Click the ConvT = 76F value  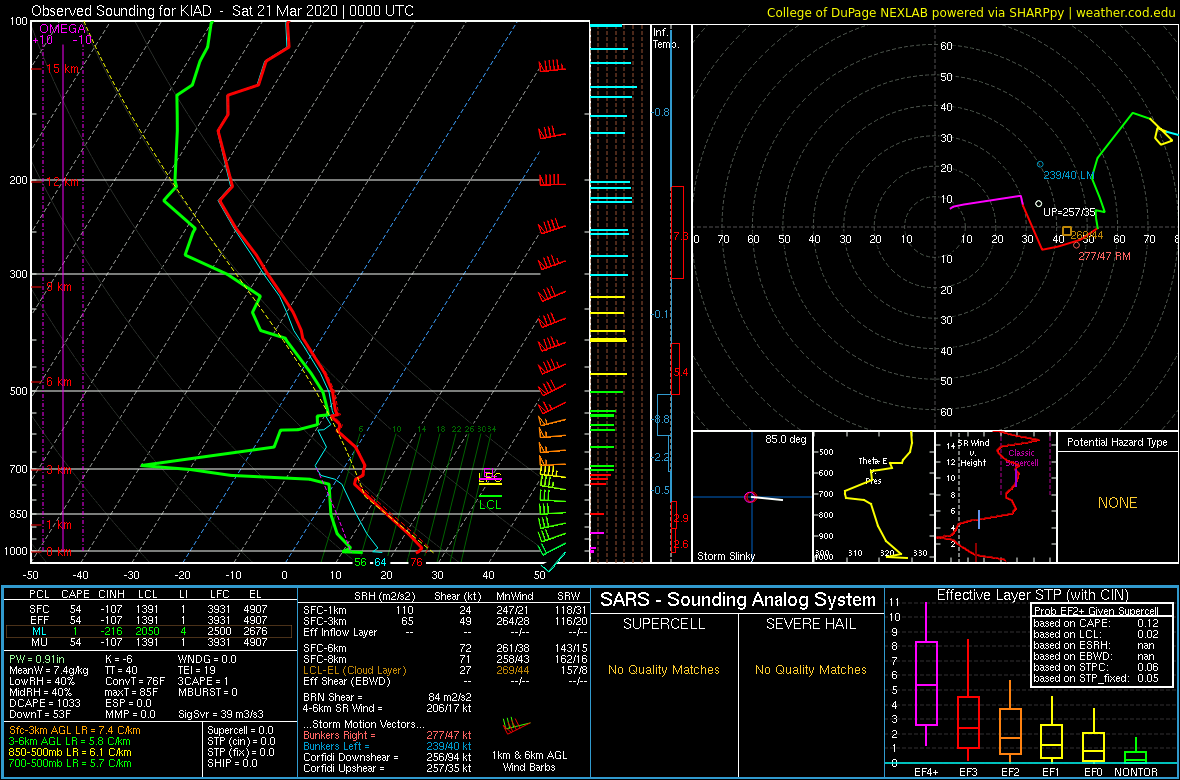pos(134,681)
